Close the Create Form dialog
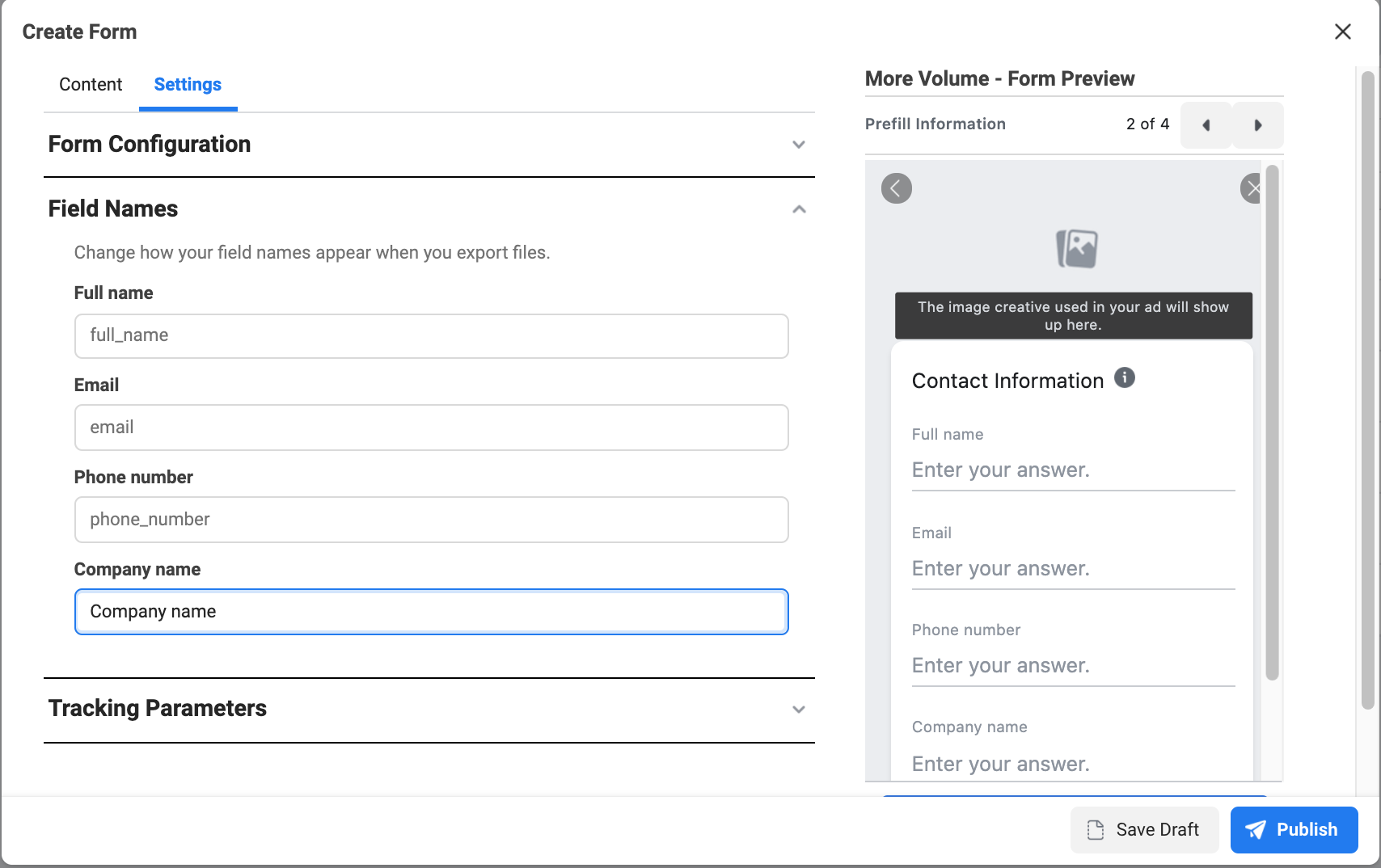The image size is (1381, 868). tap(1342, 32)
